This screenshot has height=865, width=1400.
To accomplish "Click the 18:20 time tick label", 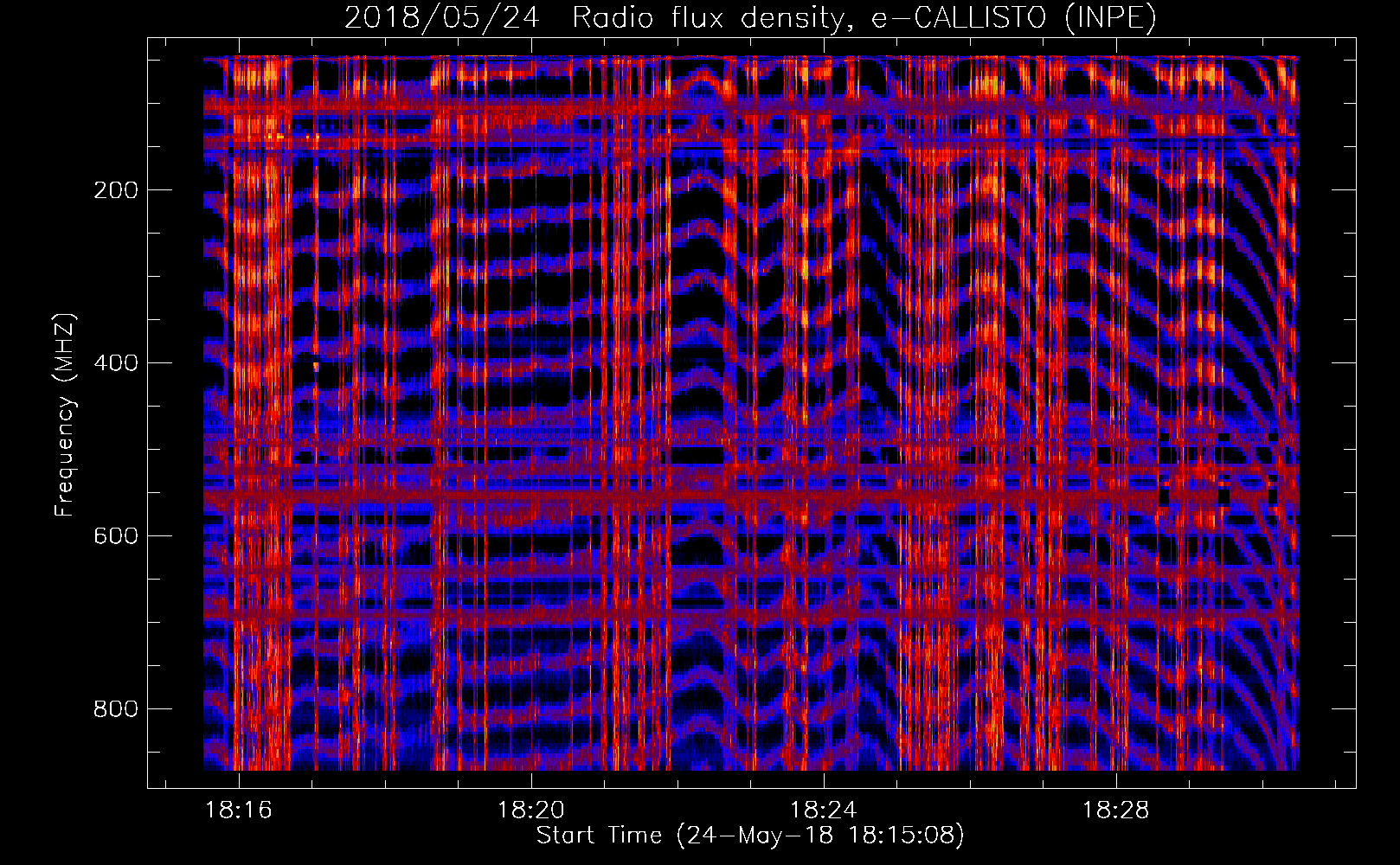I will (531, 810).
